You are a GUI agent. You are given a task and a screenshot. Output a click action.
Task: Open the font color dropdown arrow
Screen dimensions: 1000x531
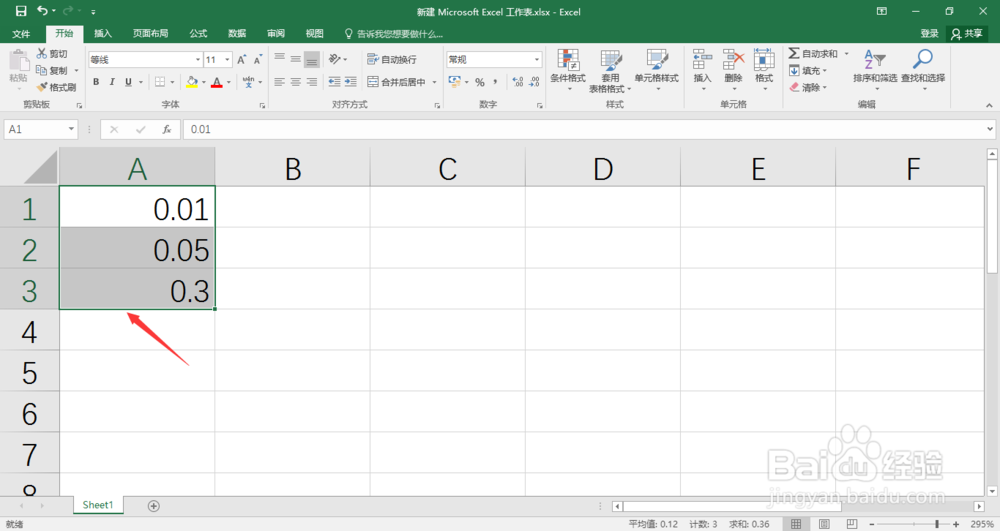229,82
